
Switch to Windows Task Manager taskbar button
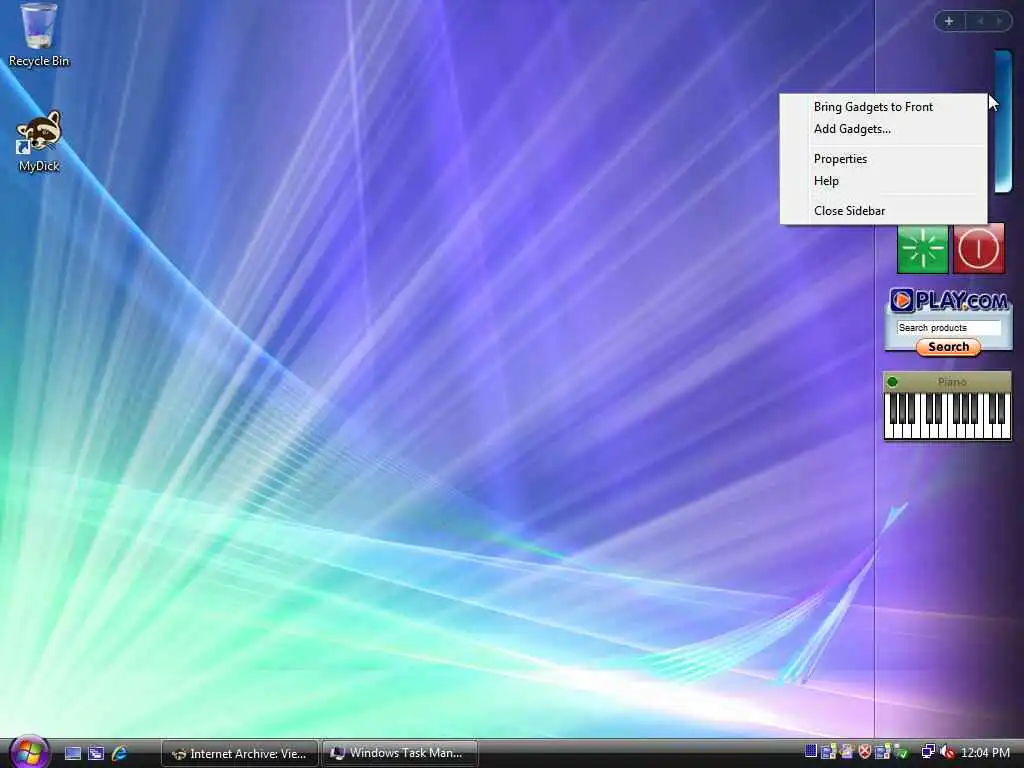pos(400,754)
